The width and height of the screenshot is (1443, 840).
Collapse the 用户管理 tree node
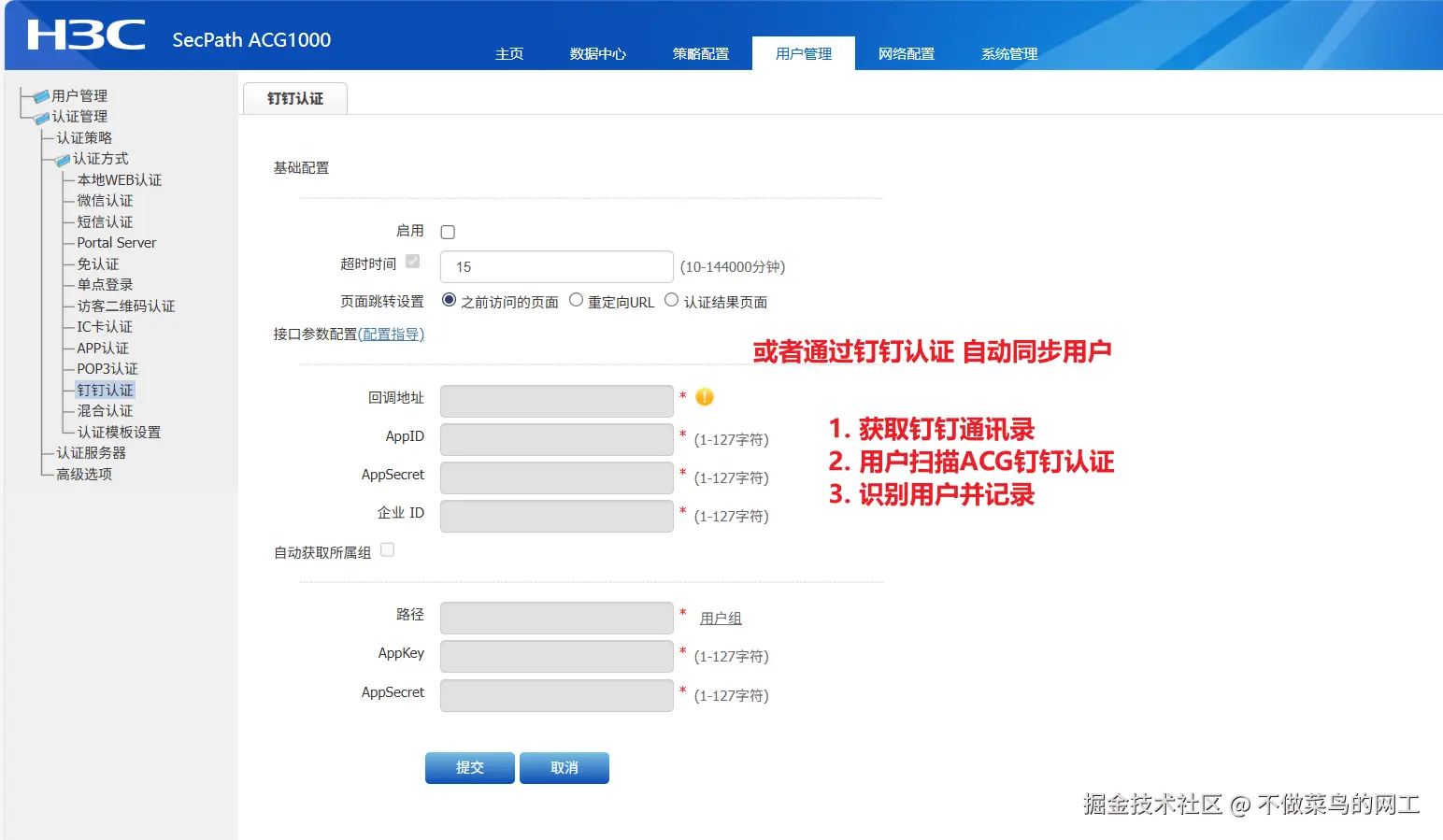pos(79,96)
